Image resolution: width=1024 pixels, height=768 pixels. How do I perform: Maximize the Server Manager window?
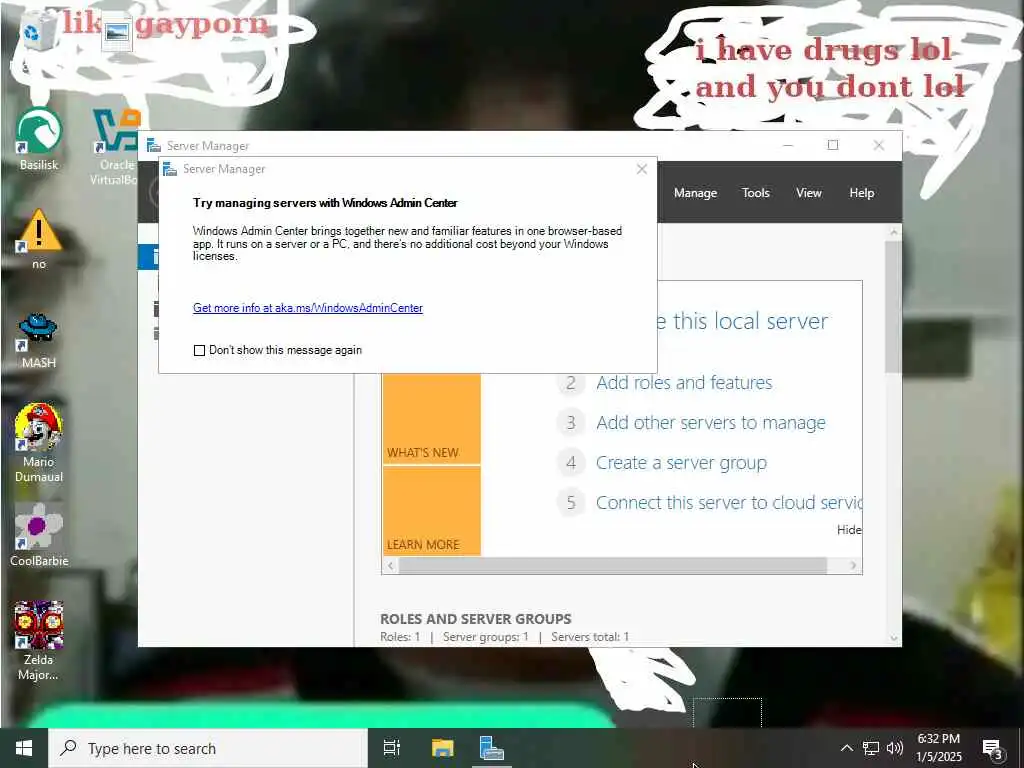point(833,145)
